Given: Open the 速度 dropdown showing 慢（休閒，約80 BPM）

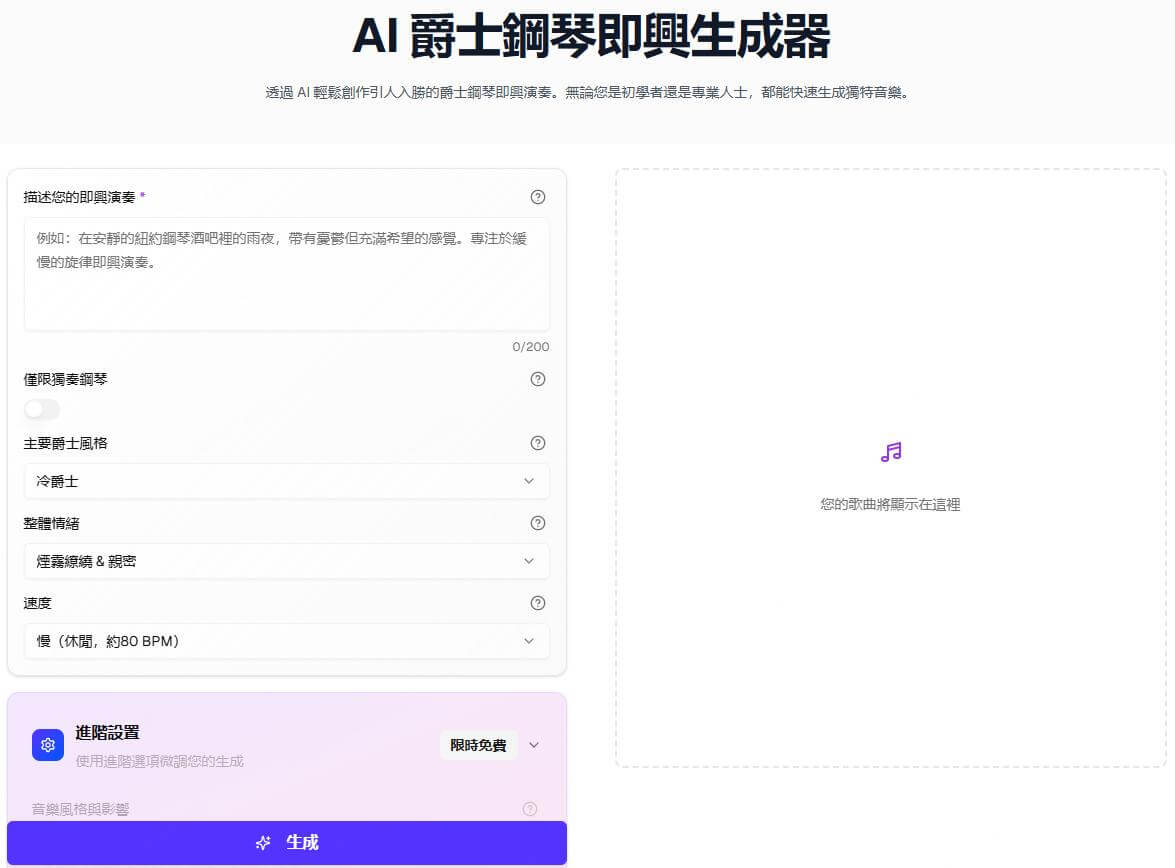Looking at the screenshot, I should click(286, 641).
